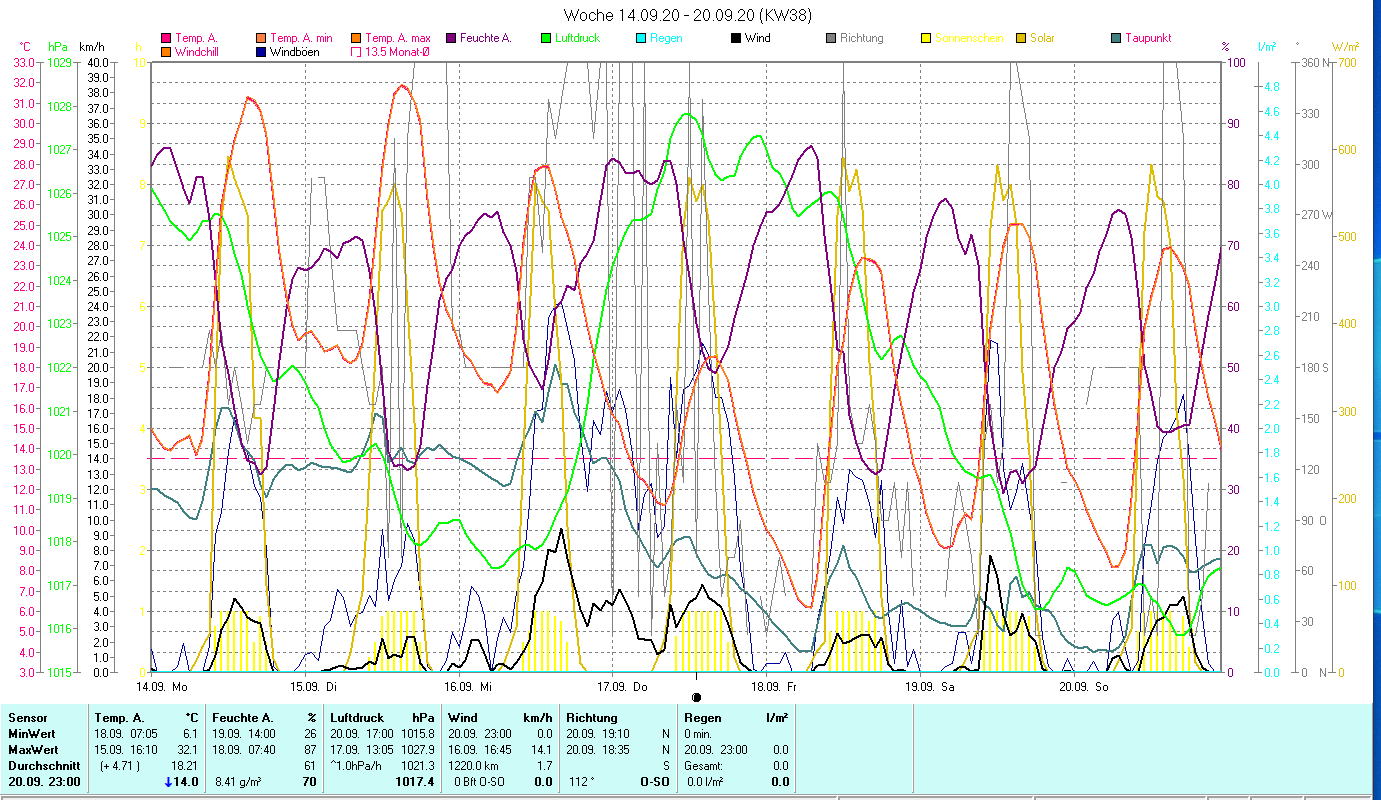Click the '0 Bft O-SO' wind strength value

pos(481,781)
